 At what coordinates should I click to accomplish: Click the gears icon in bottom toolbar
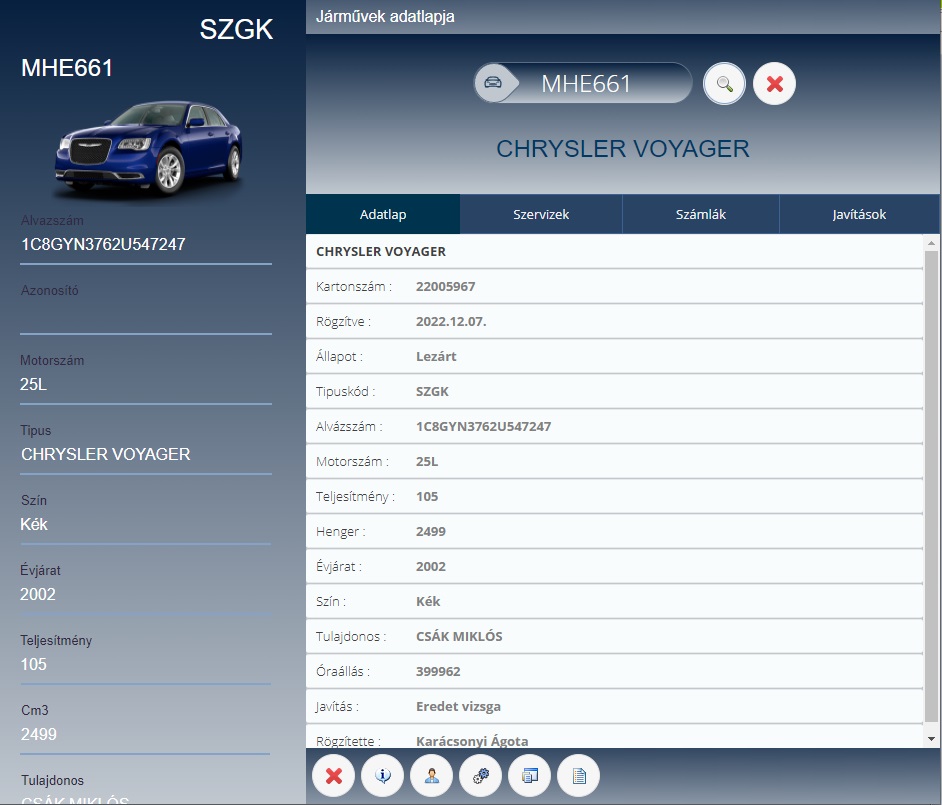pyautogui.click(x=481, y=776)
